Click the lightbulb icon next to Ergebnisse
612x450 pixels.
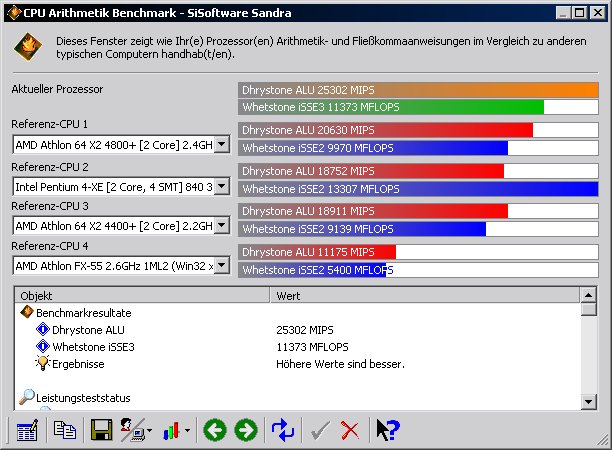click(43, 363)
